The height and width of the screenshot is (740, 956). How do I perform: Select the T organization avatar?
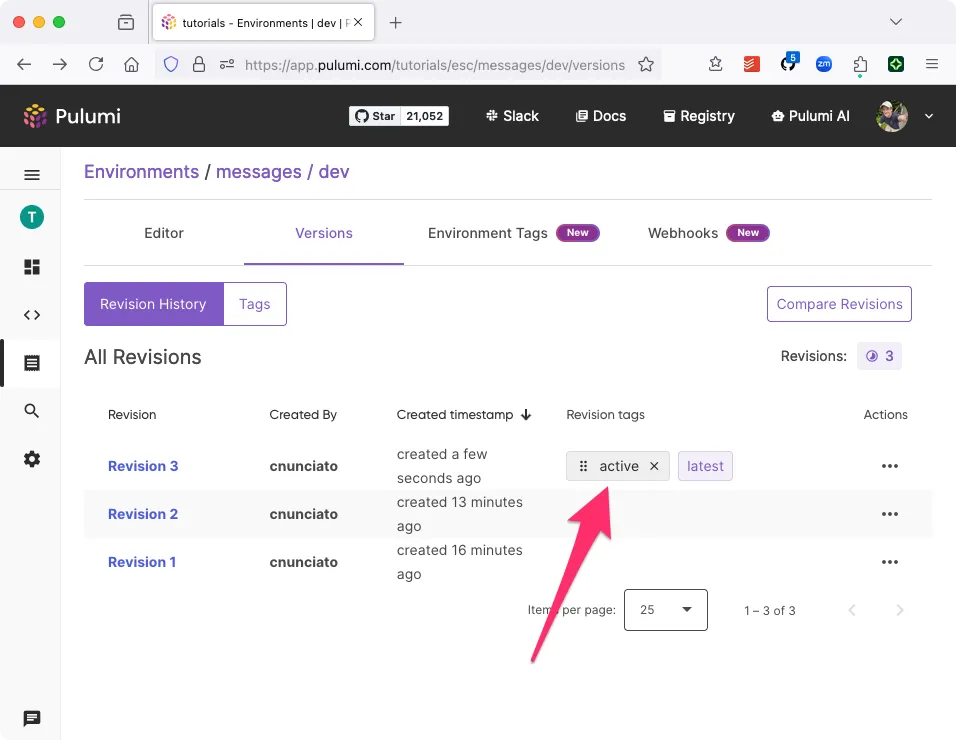[x=32, y=217]
